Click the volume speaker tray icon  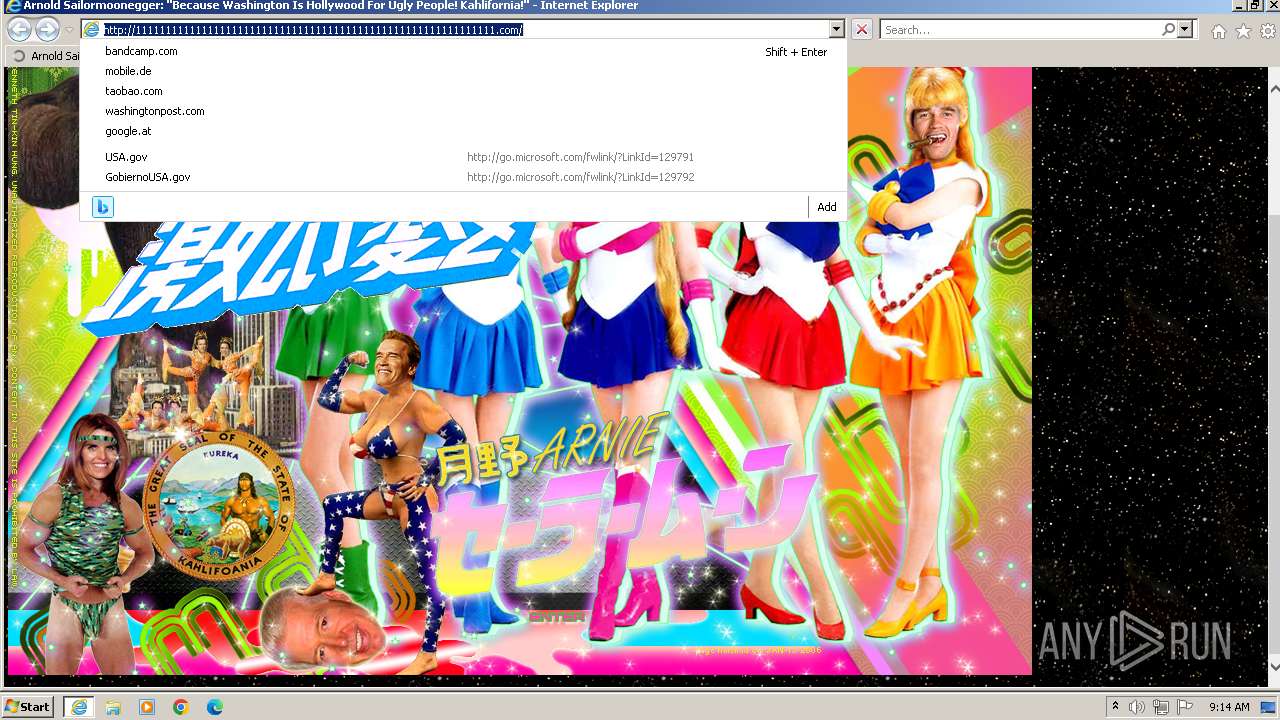coord(1137,707)
